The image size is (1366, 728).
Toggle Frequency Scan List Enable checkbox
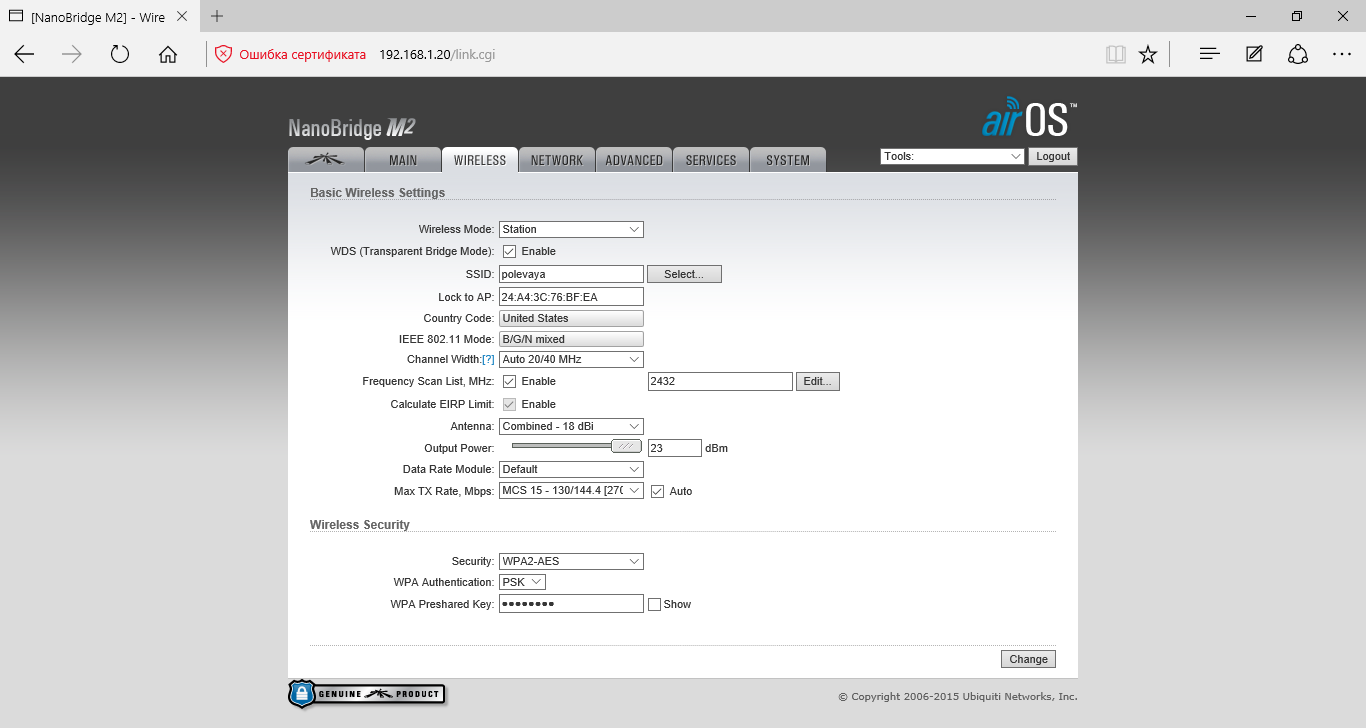click(x=509, y=381)
